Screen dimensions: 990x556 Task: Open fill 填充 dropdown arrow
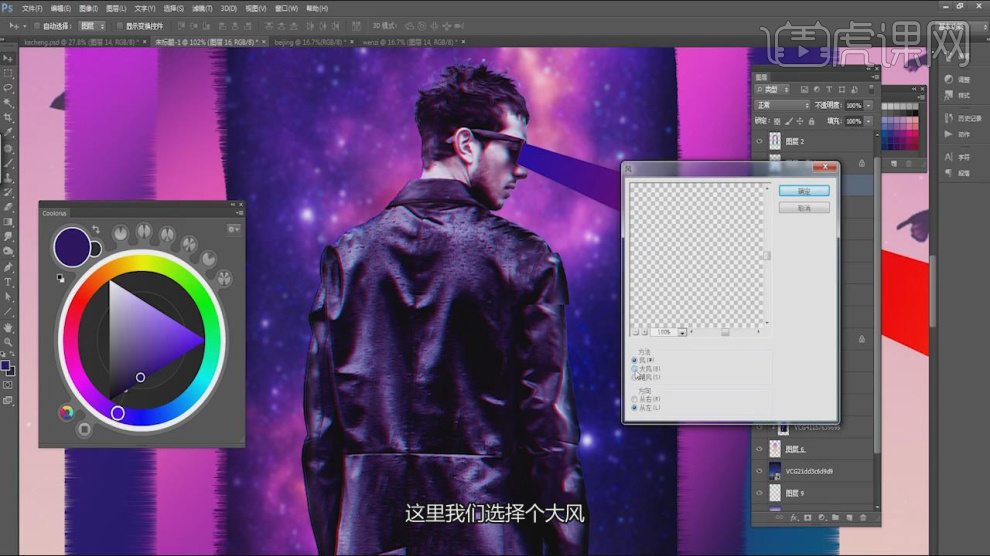tap(869, 121)
